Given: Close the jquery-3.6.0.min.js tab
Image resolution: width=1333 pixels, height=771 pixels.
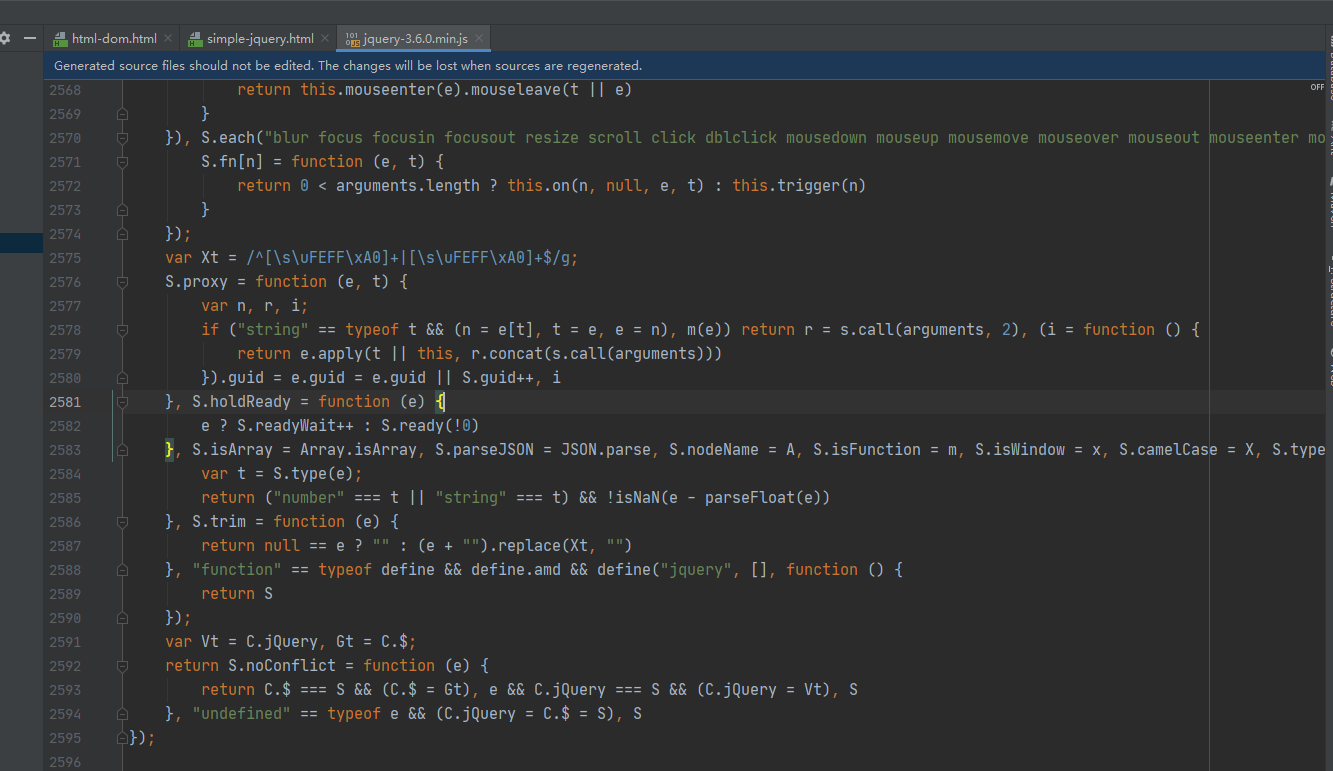Looking at the screenshot, I should pyautogui.click(x=480, y=39).
